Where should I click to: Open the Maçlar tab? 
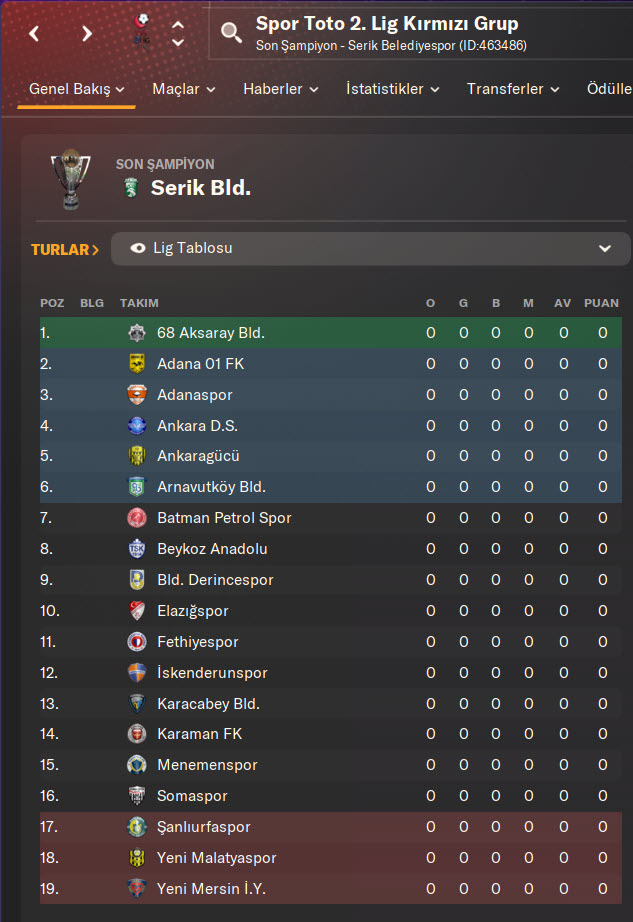[184, 89]
